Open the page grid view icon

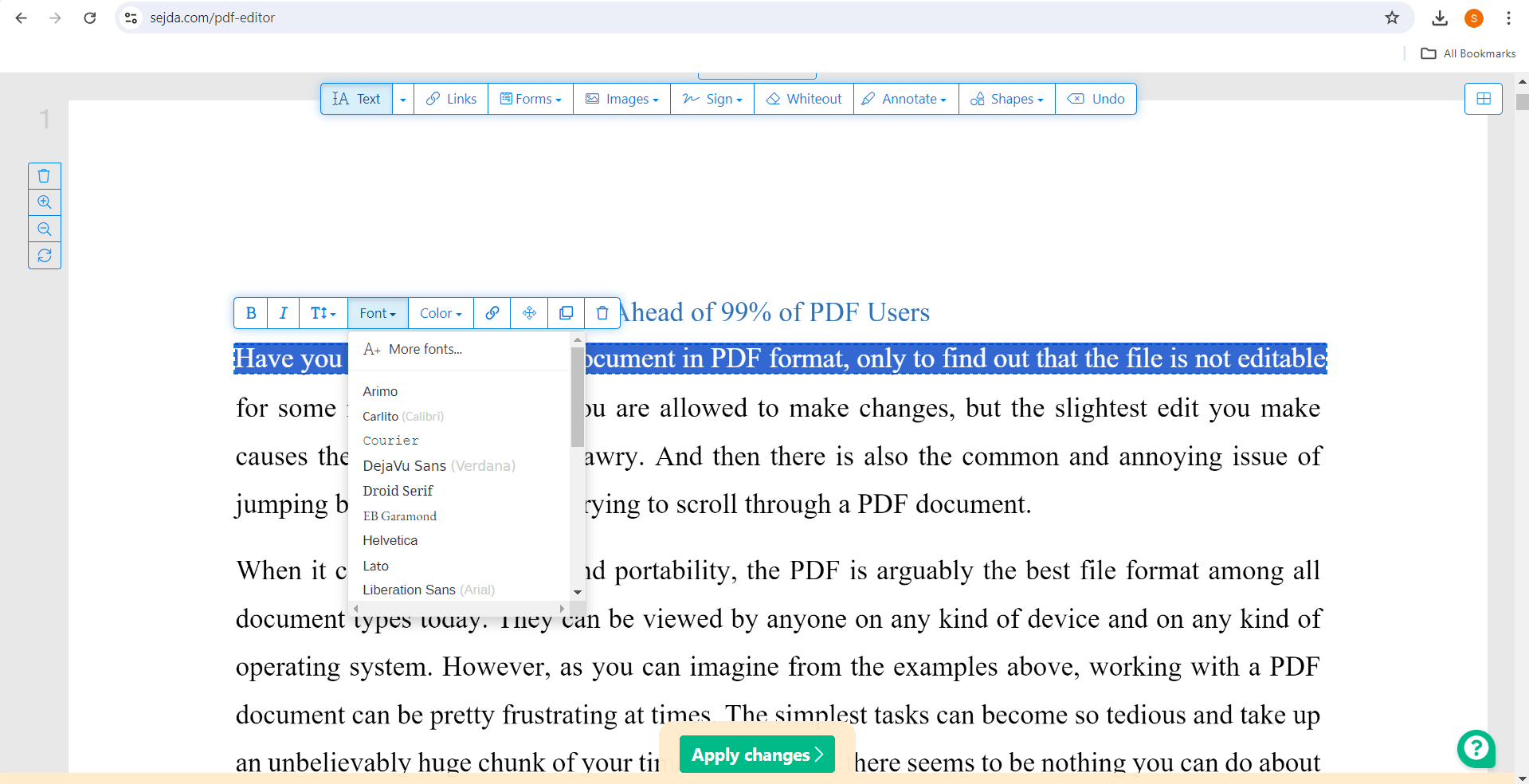pos(1484,99)
